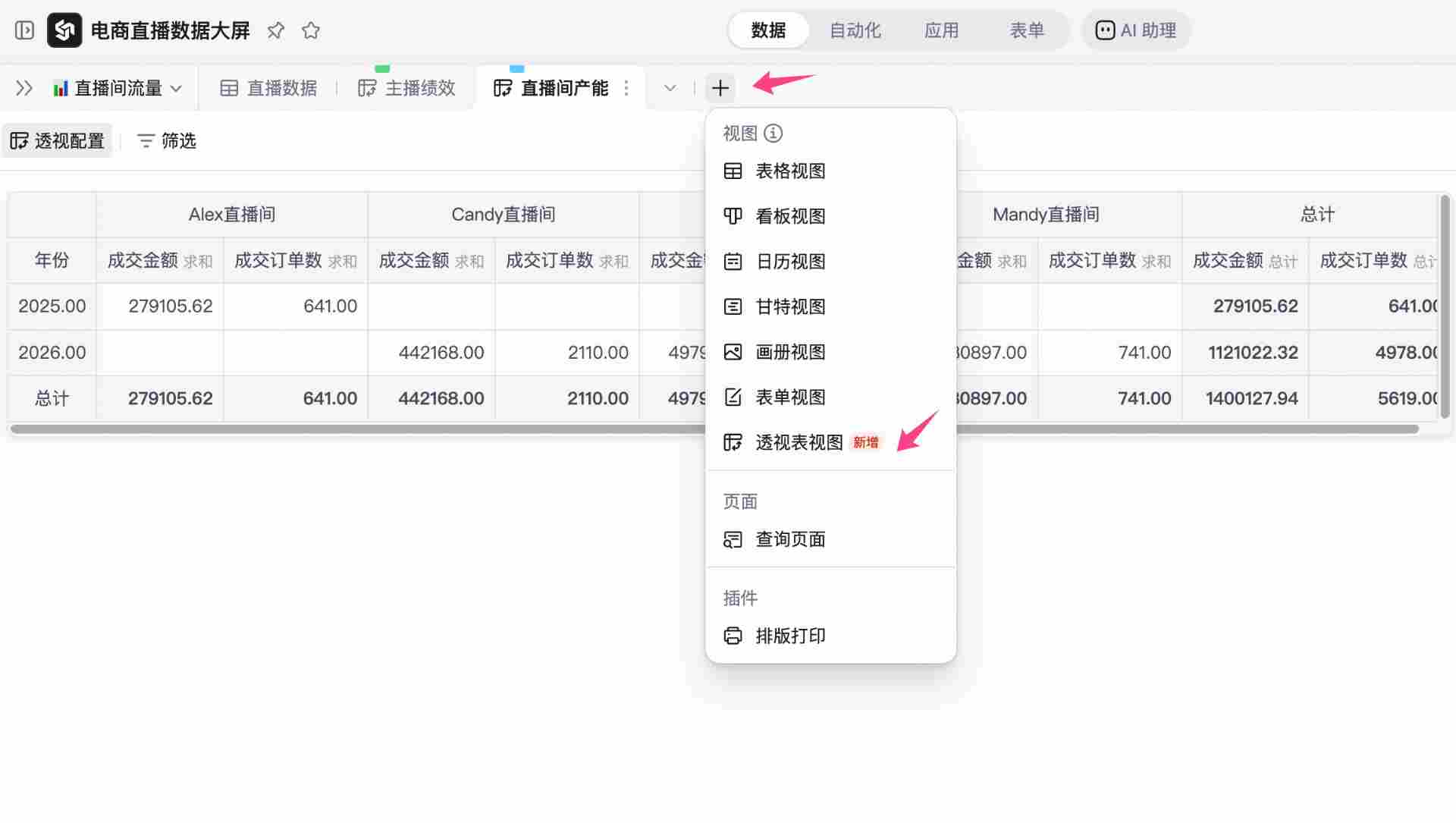Launch the AI 助理 assistant
This screenshot has width=1456, height=823.
(1135, 30)
